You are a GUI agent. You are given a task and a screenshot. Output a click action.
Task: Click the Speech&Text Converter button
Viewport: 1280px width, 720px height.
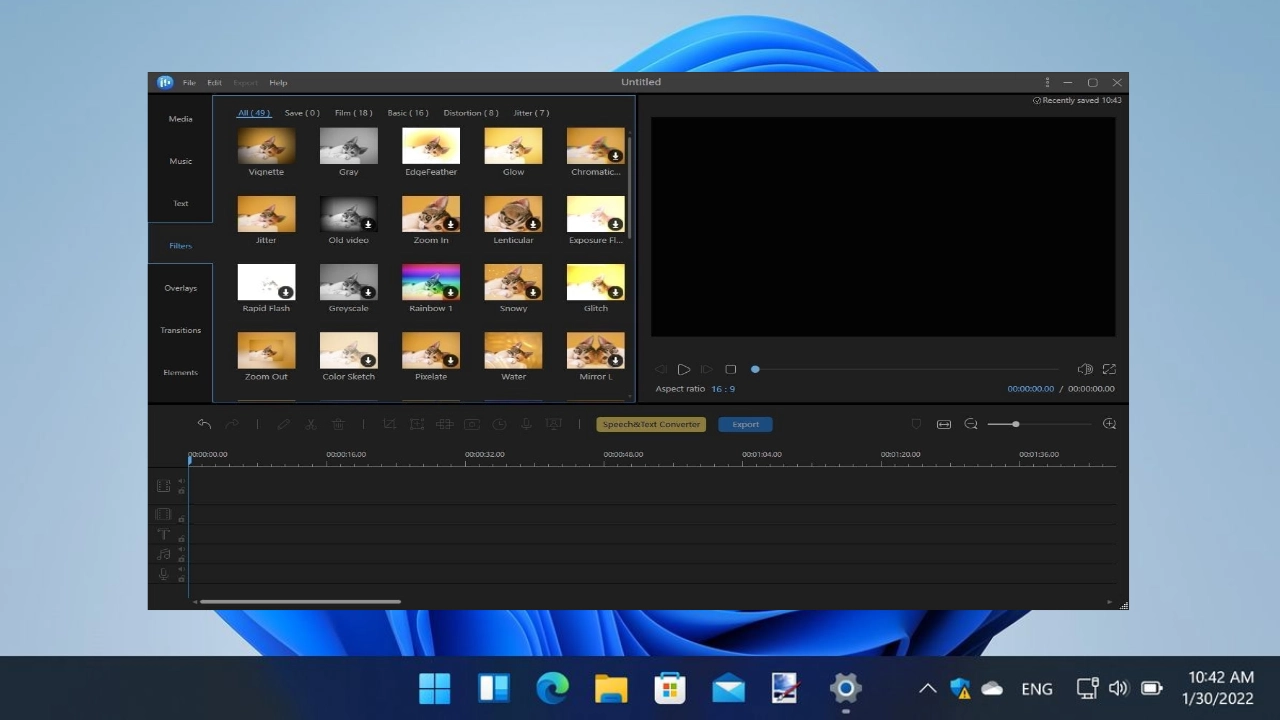(x=651, y=424)
